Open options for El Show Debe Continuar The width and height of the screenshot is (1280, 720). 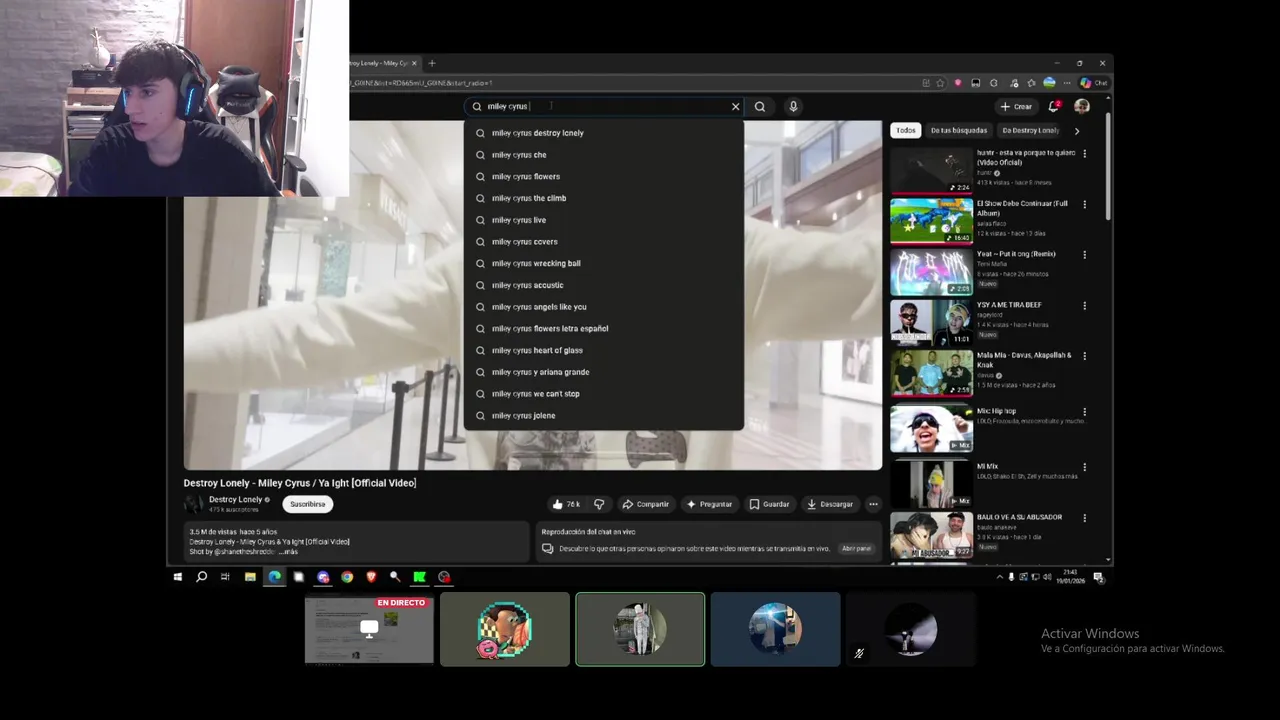point(1084,204)
